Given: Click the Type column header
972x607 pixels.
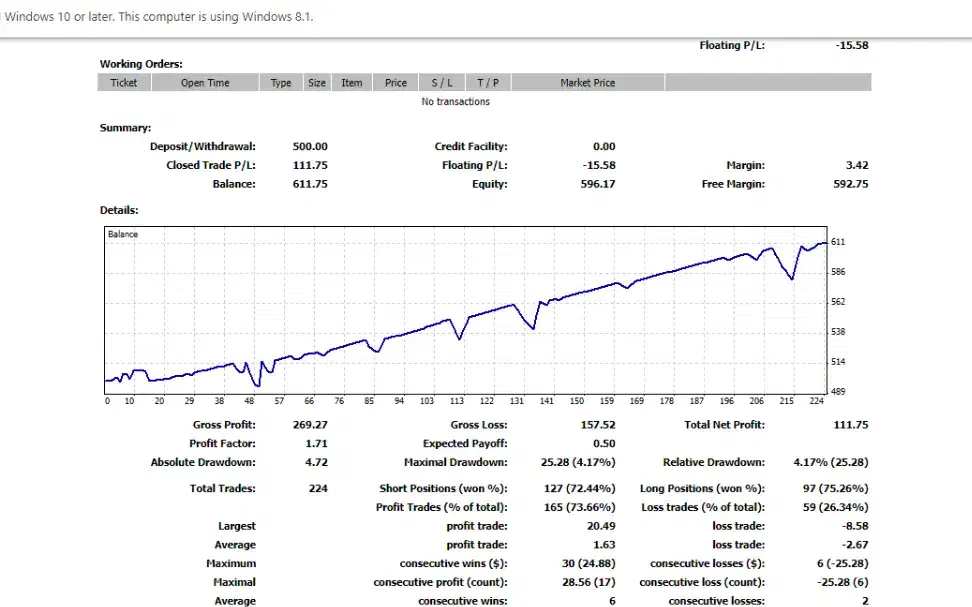Looking at the screenshot, I should coord(281,83).
